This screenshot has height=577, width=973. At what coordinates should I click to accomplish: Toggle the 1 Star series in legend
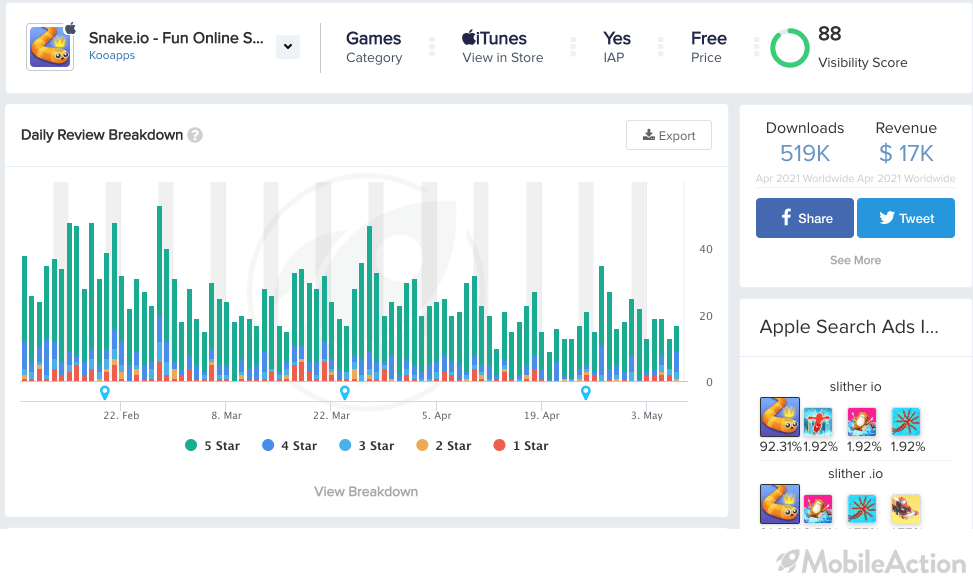521,445
